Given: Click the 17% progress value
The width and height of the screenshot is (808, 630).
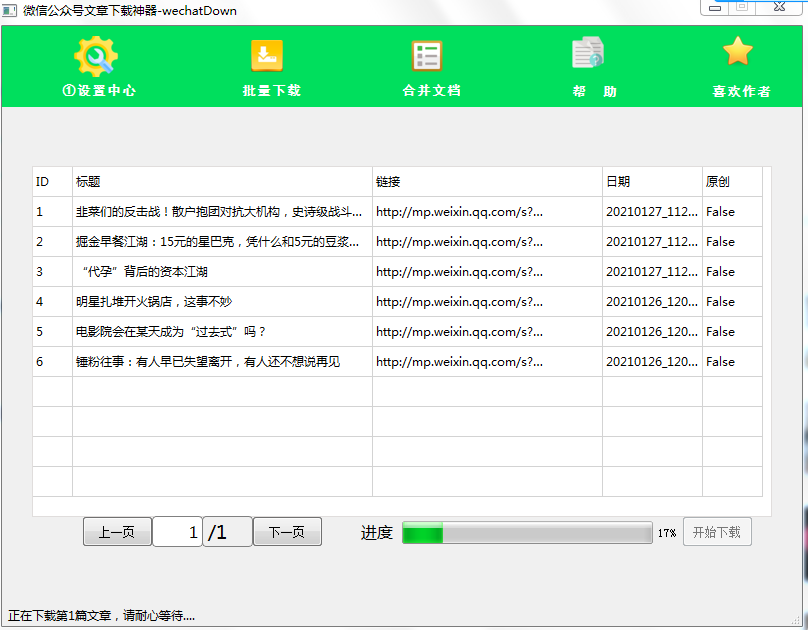Looking at the screenshot, I should 667,533.
